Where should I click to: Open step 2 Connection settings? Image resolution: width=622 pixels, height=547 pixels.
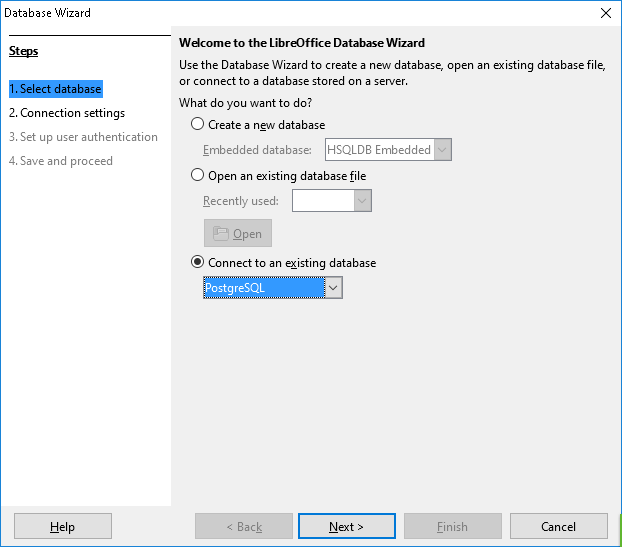point(66,113)
